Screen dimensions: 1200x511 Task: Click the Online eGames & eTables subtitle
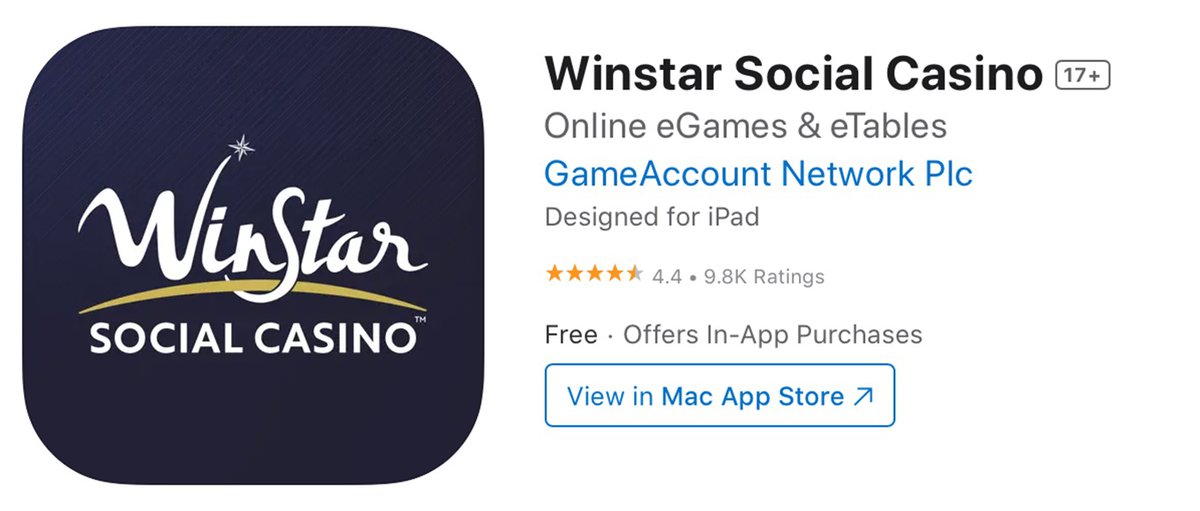click(x=745, y=126)
